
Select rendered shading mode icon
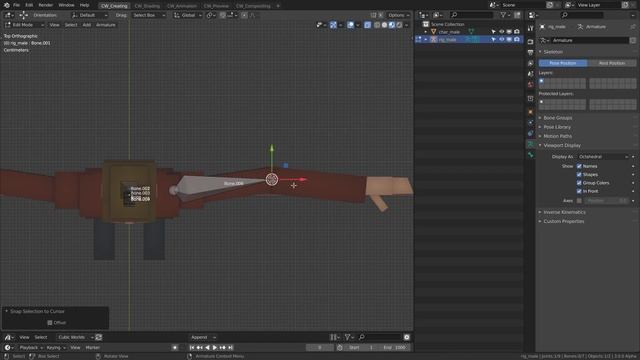click(399, 25)
